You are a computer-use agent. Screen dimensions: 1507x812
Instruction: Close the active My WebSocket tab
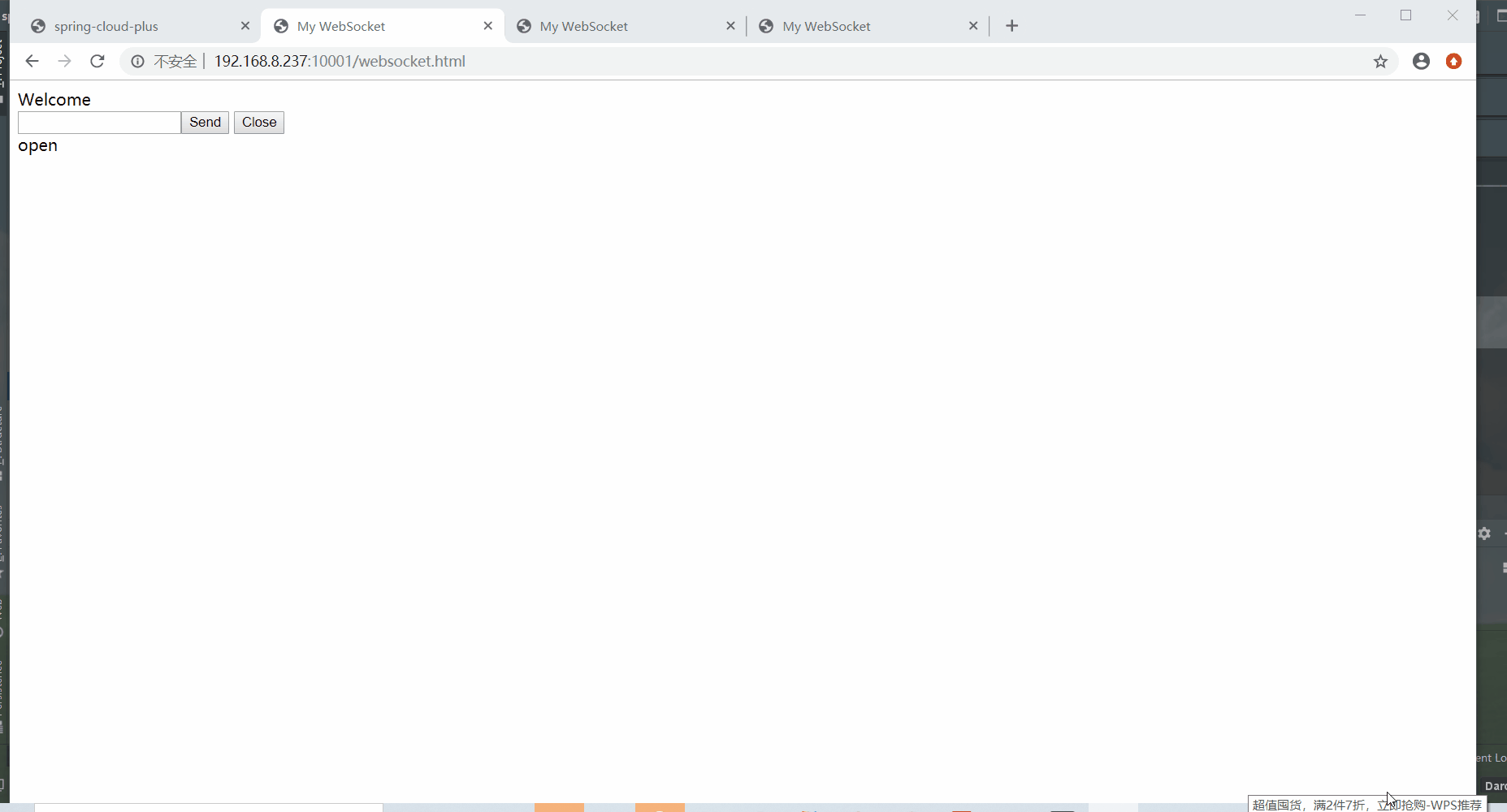[x=488, y=26]
